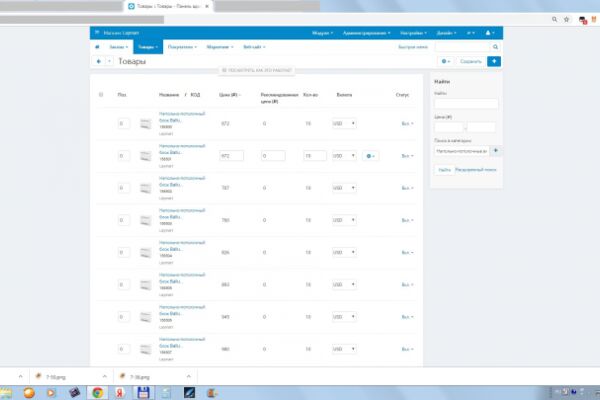Open the gear menu in the editable 672 row
The image size is (600, 400).
tap(370, 156)
